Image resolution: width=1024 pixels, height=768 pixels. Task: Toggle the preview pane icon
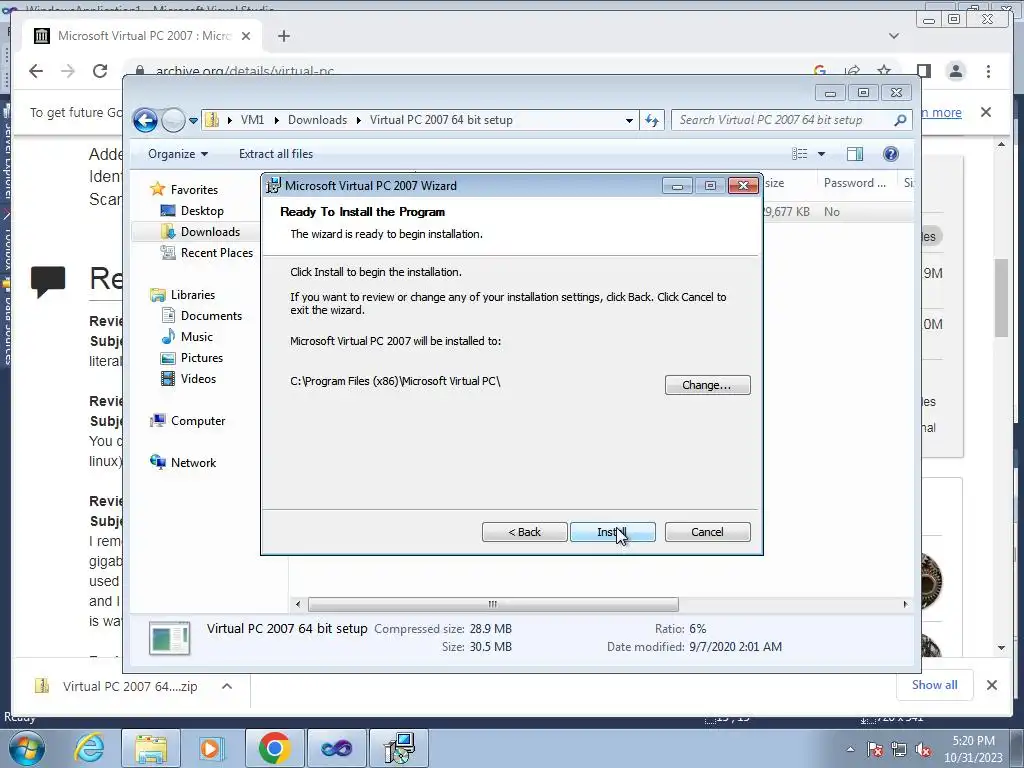point(855,154)
